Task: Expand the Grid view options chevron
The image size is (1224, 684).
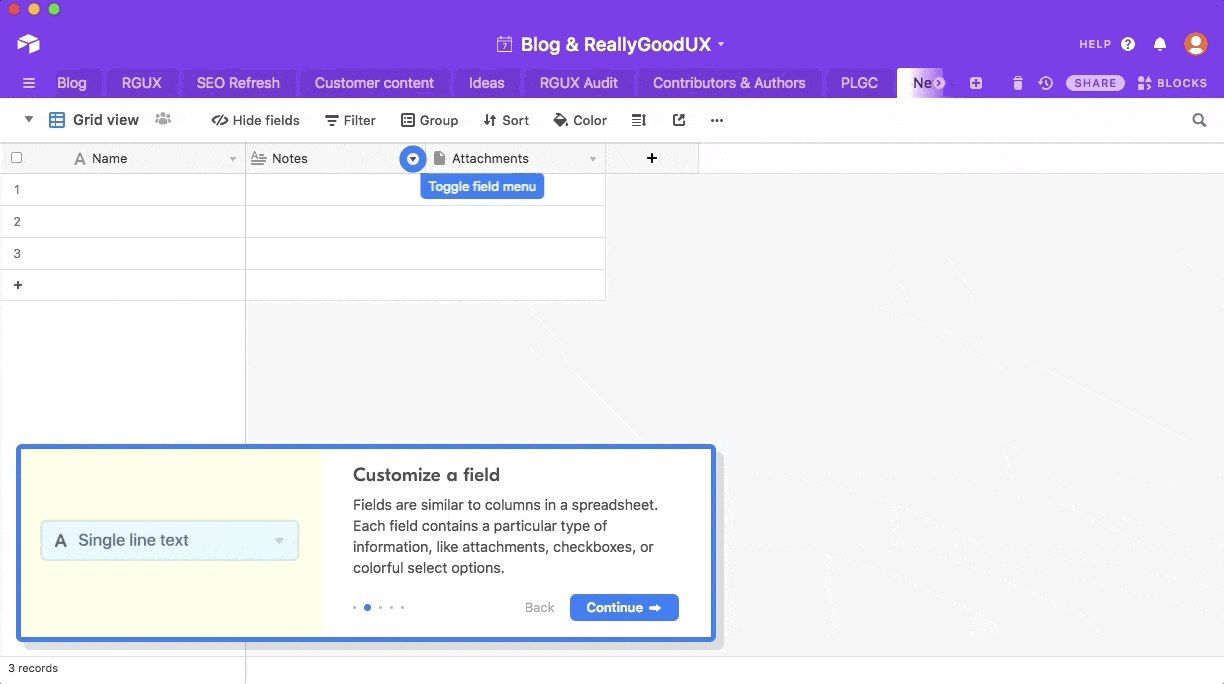Action: (x=28, y=119)
